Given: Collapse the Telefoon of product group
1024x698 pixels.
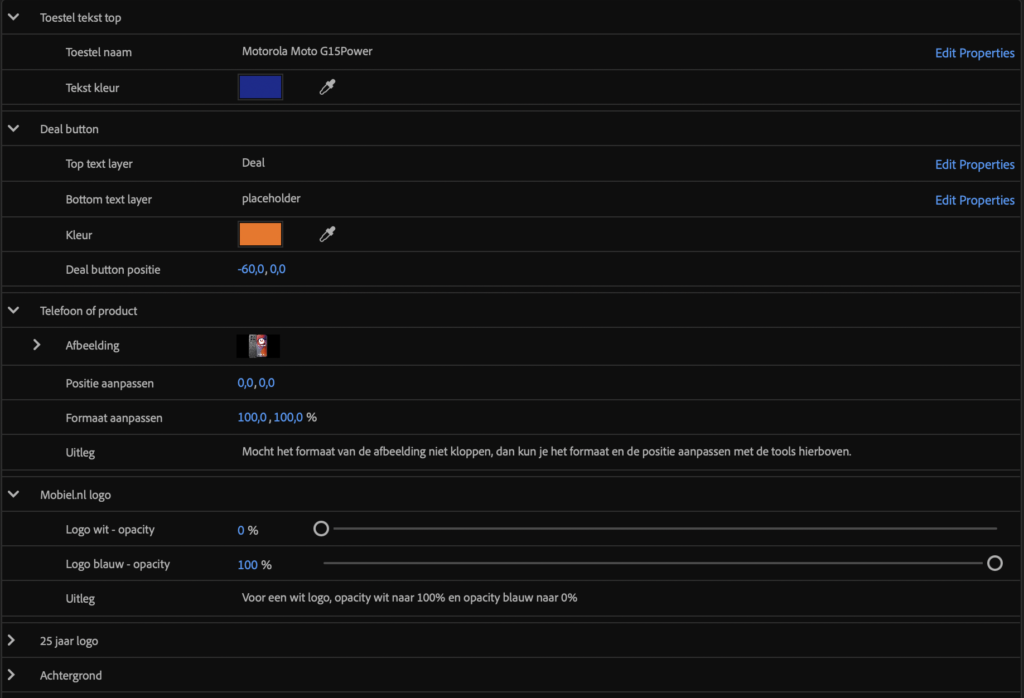Looking at the screenshot, I should (x=14, y=311).
